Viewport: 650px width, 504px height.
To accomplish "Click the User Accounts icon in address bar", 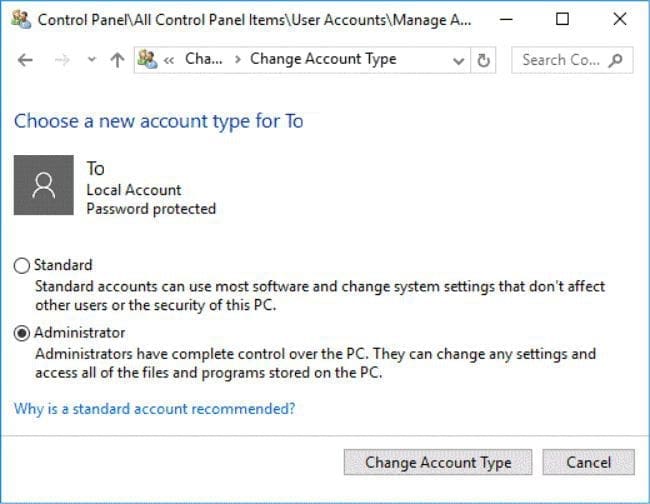I will click(x=147, y=60).
